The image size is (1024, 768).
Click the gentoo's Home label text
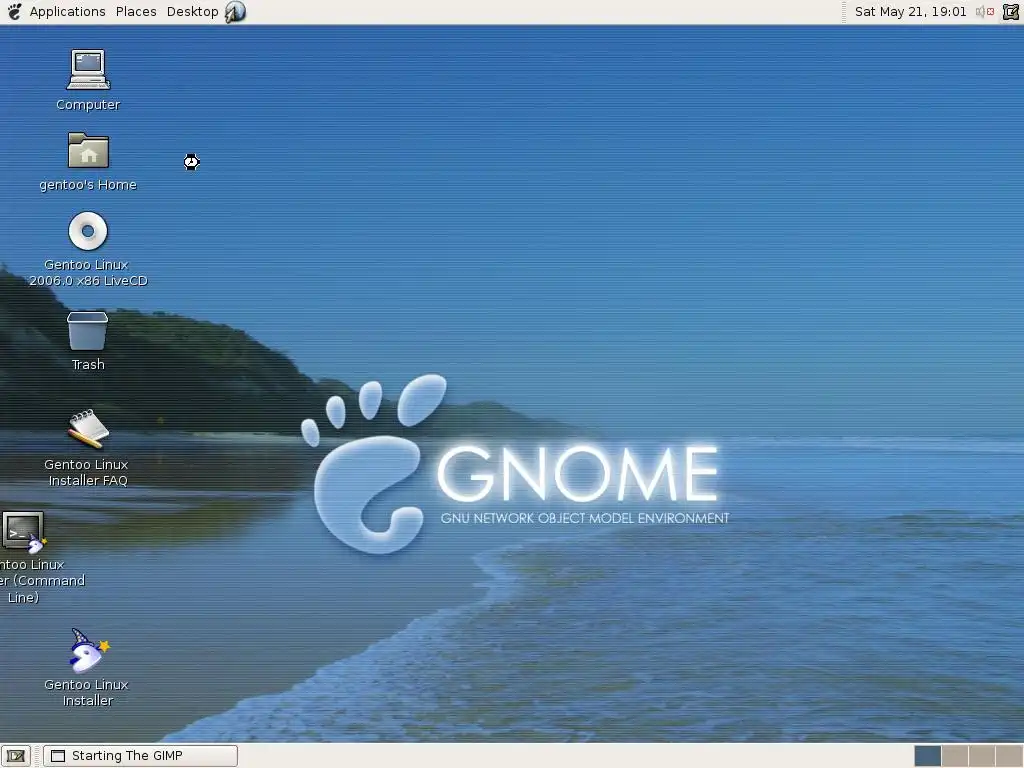[88, 185]
